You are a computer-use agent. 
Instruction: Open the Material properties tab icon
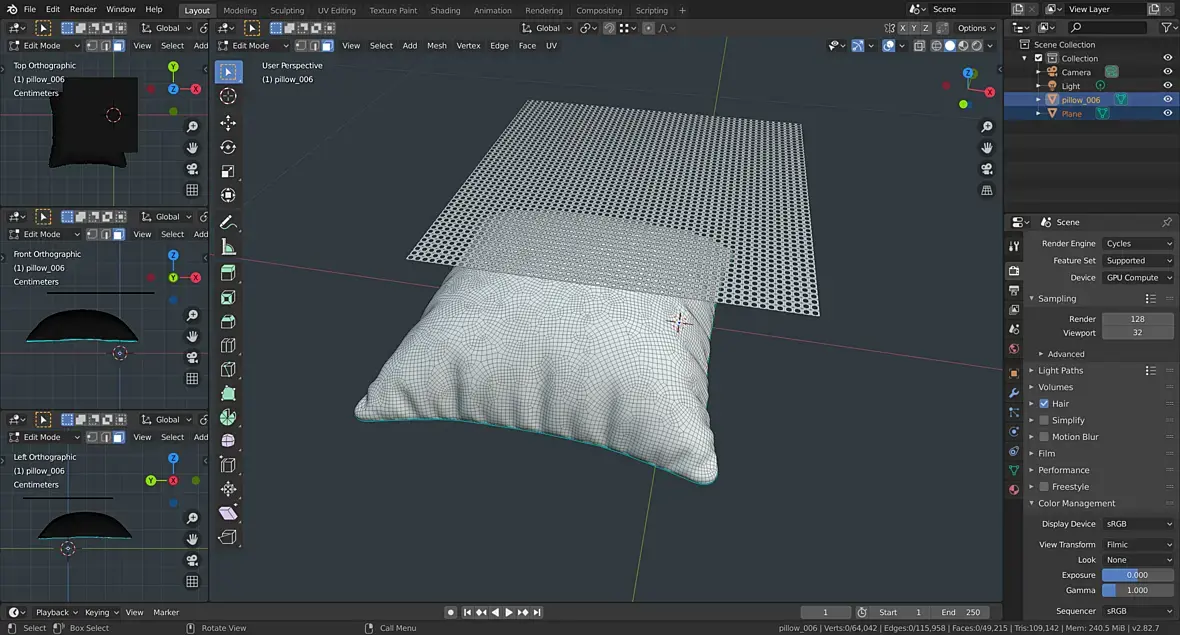click(x=1014, y=489)
